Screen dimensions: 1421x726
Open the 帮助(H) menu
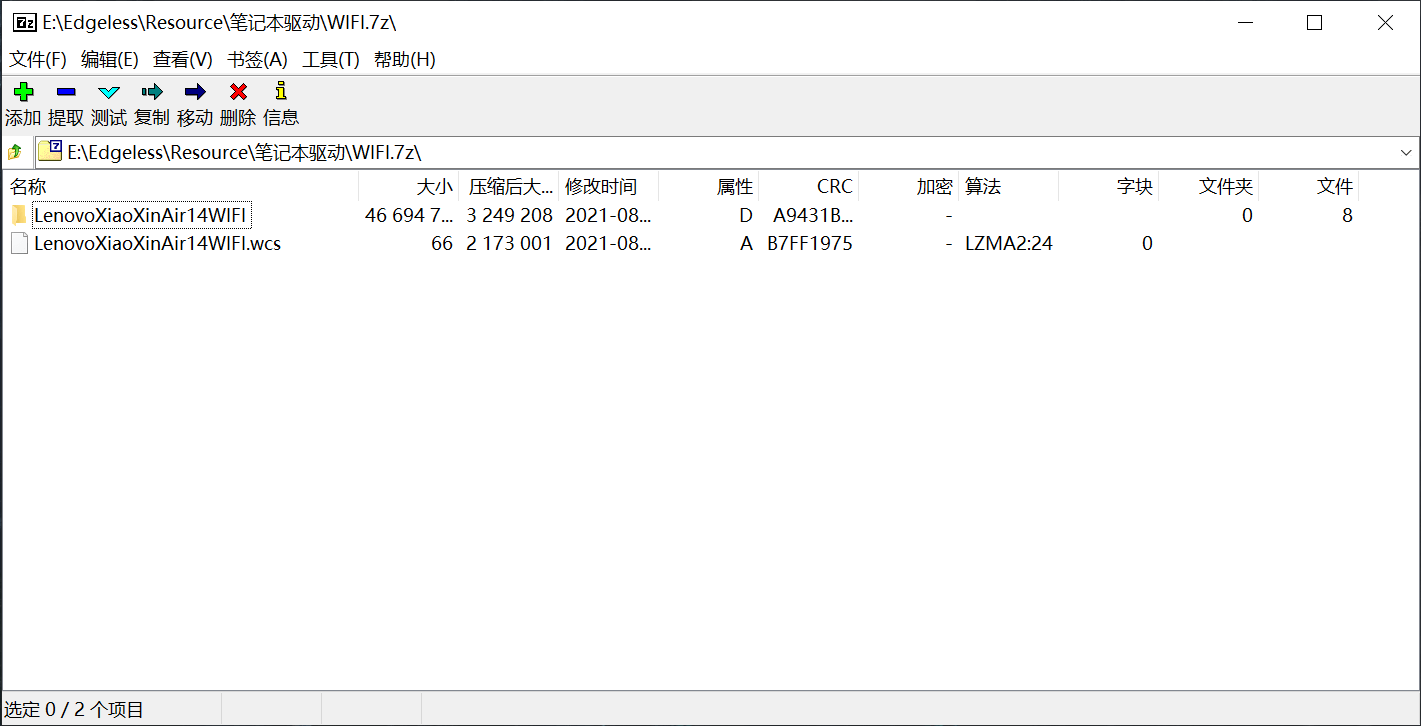pos(405,60)
